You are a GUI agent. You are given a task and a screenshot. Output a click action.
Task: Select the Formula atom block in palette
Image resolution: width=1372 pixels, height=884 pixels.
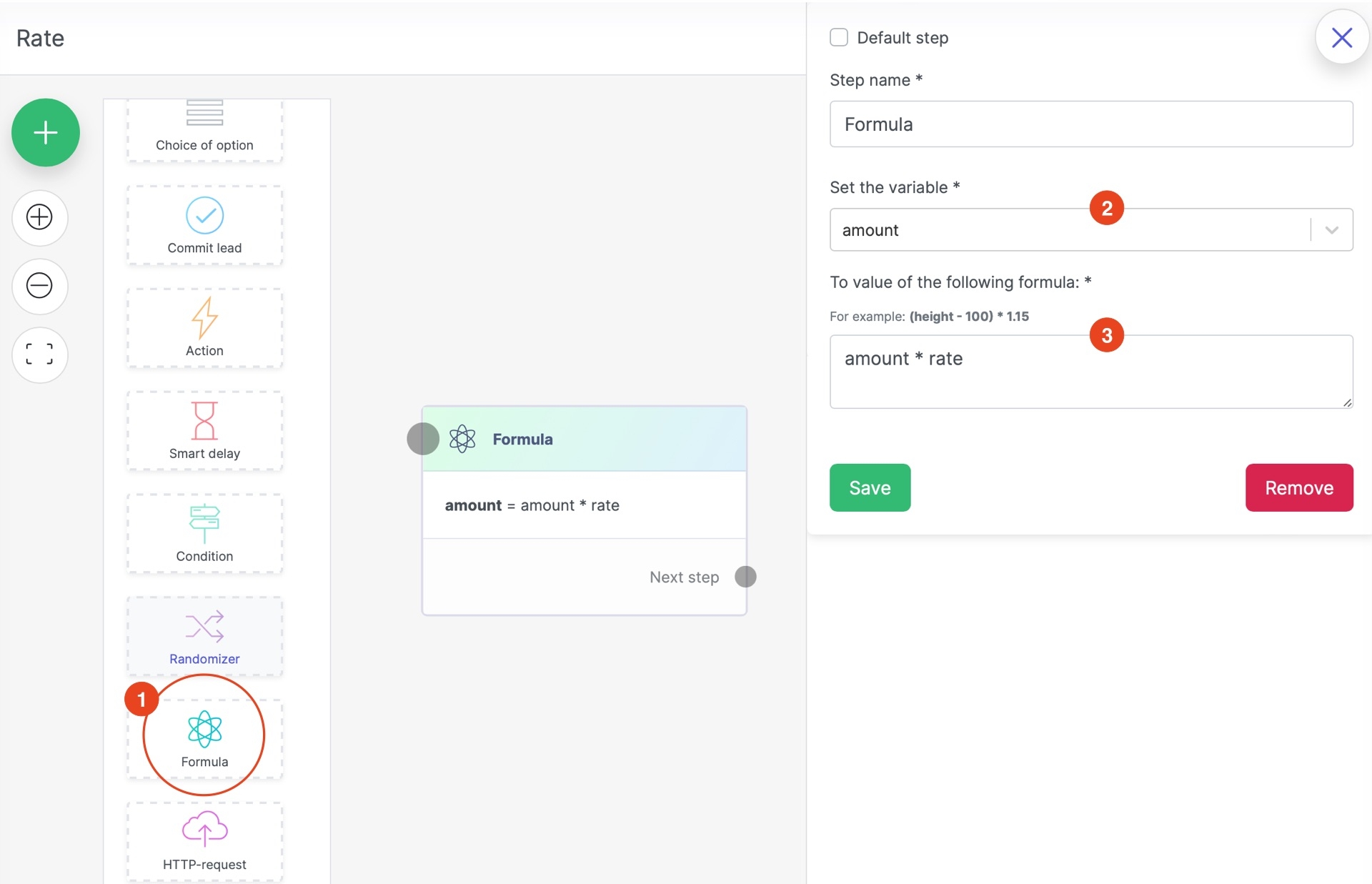[x=204, y=738]
